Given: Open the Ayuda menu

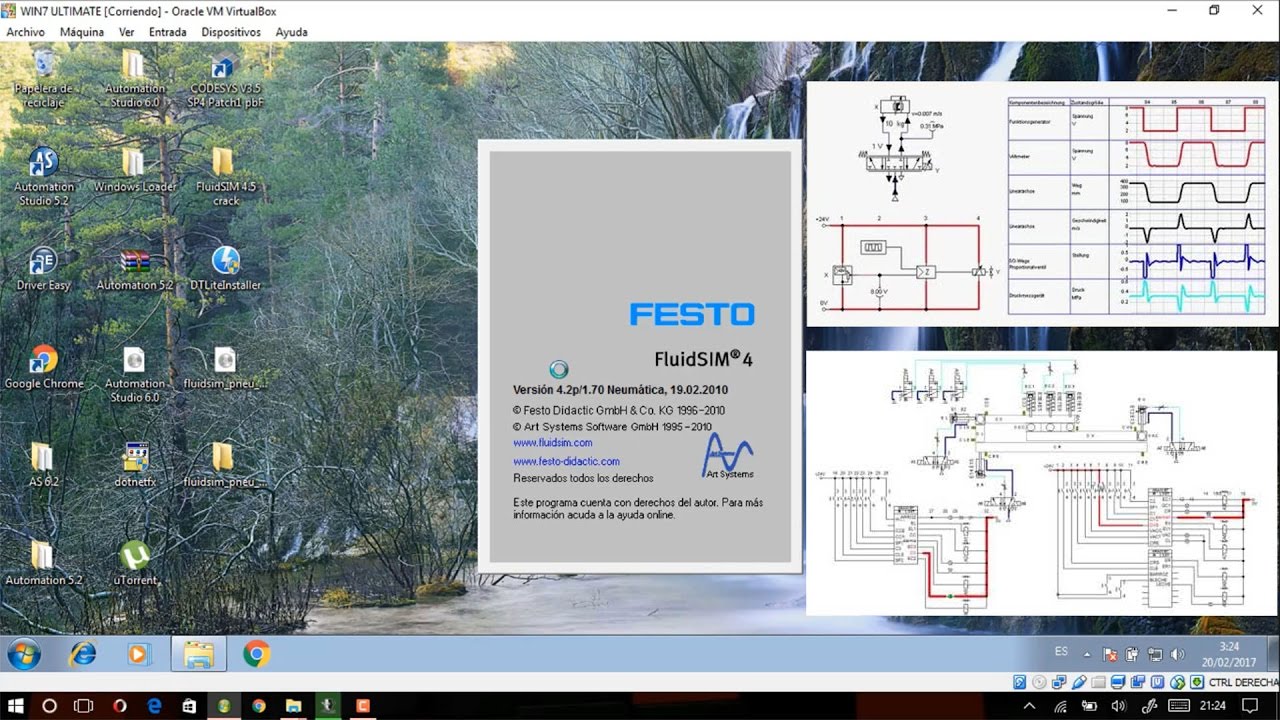Looking at the screenshot, I should tap(291, 32).
